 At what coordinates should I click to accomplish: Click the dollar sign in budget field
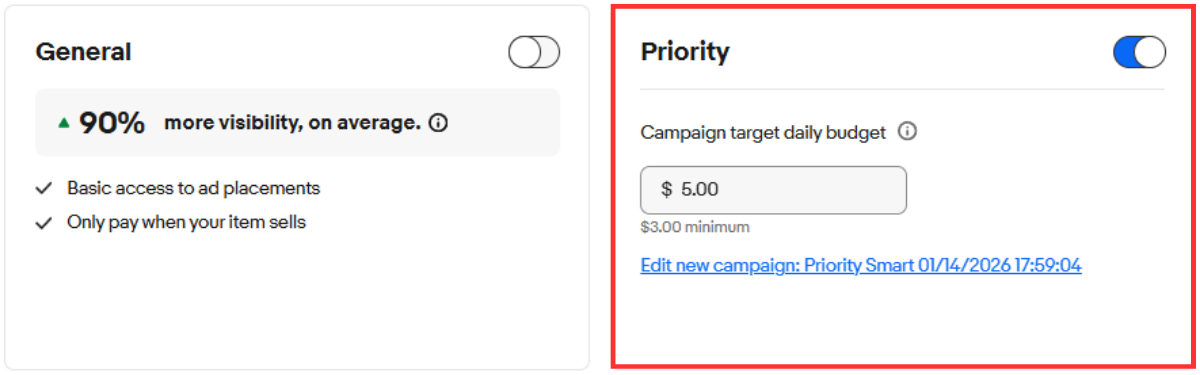coord(666,189)
